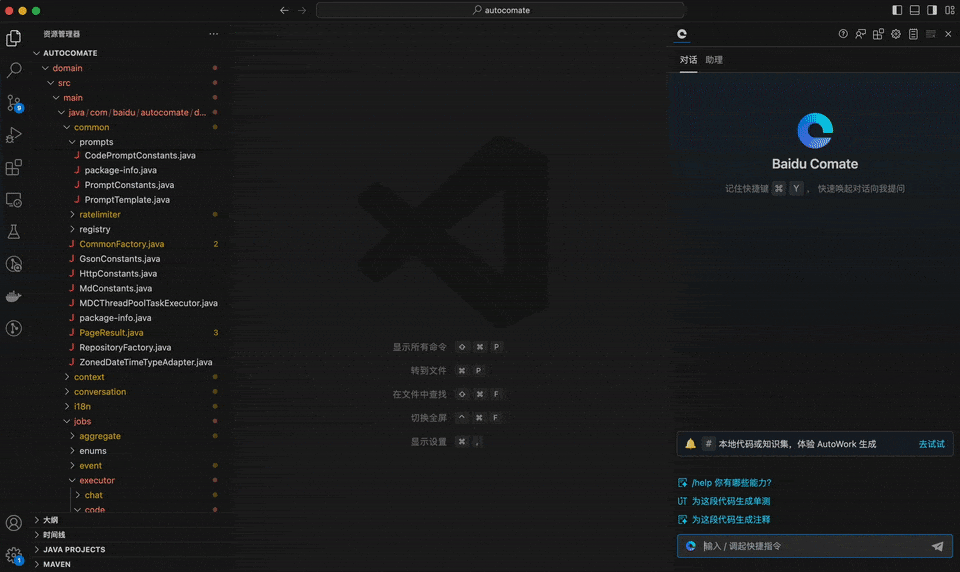This screenshot has height=572, width=960.
Task: Expand the 大纲 outline section
Action: pos(50,520)
